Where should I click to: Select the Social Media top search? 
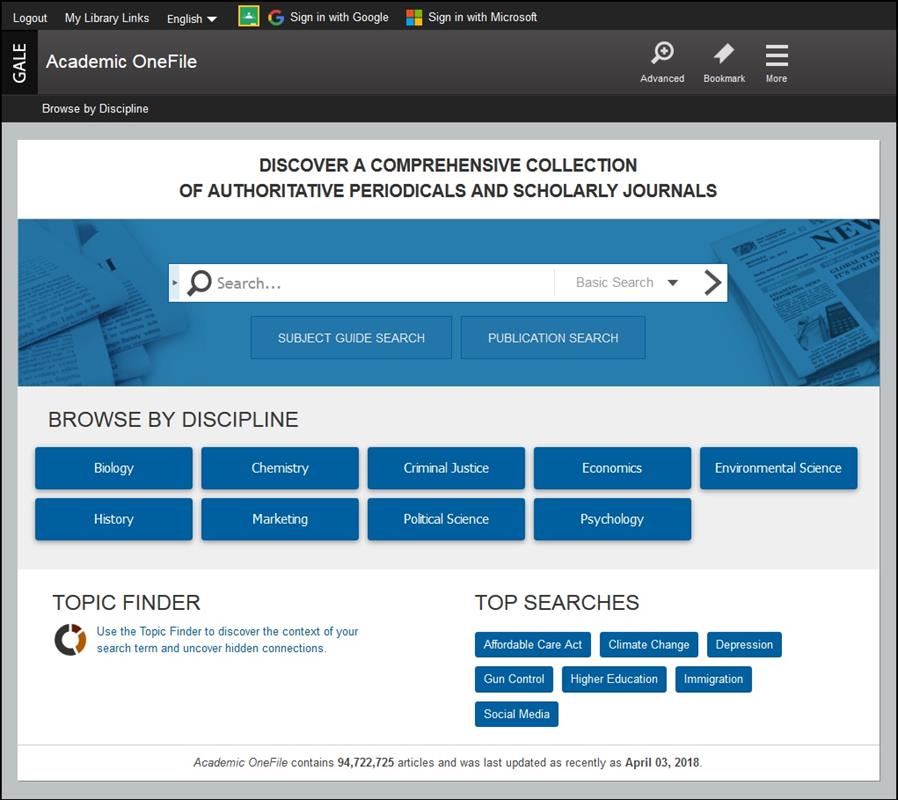point(517,714)
